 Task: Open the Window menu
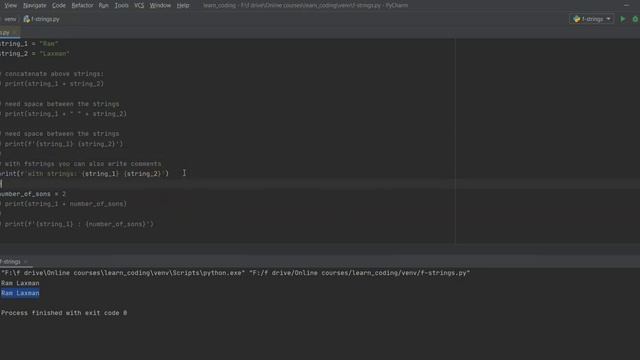[x=160, y=5]
